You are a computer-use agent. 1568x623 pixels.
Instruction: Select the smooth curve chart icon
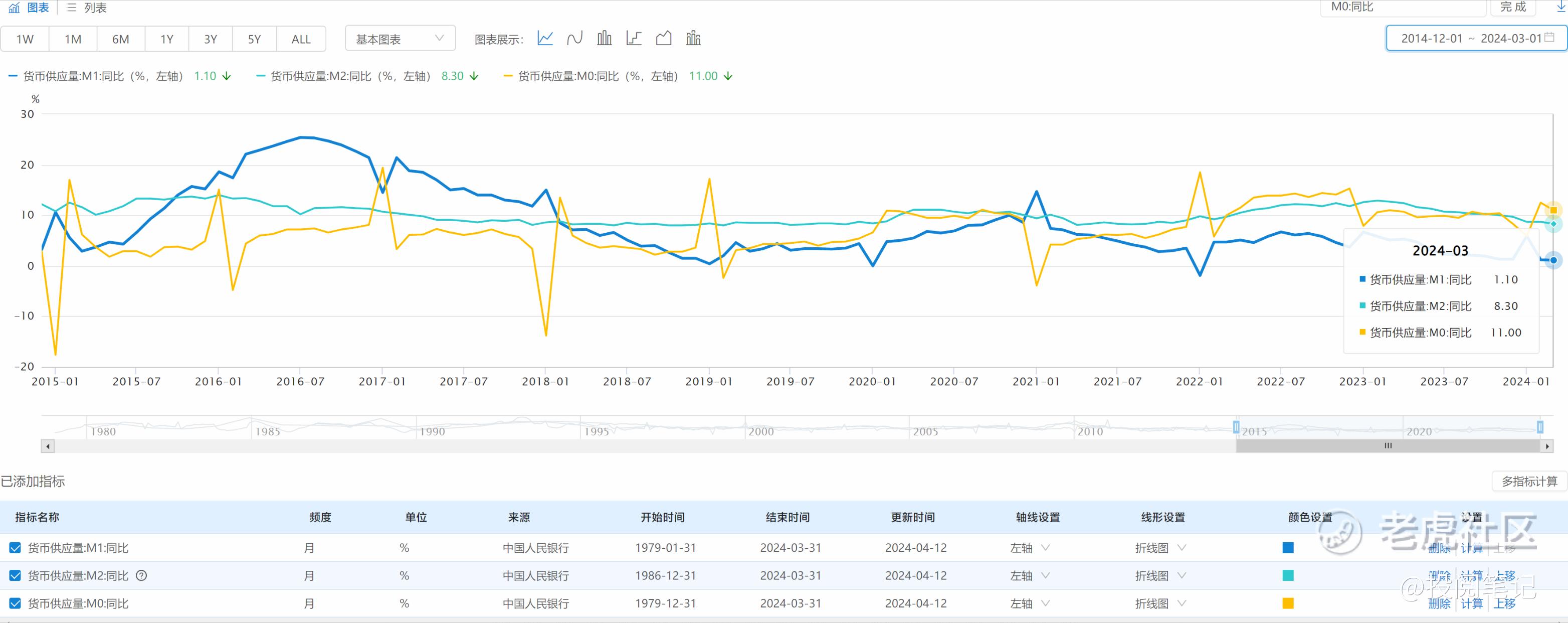tap(574, 38)
